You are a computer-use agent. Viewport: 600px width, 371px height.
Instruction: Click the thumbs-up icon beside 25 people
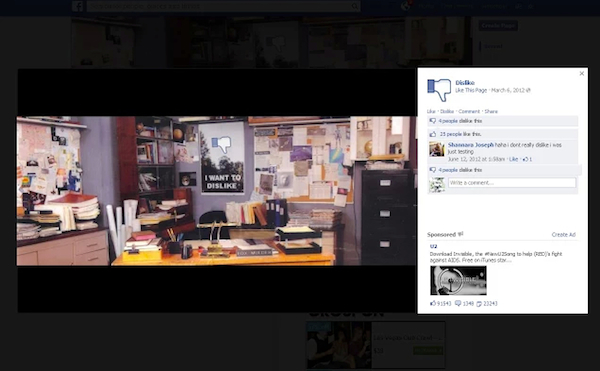pos(433,134)
